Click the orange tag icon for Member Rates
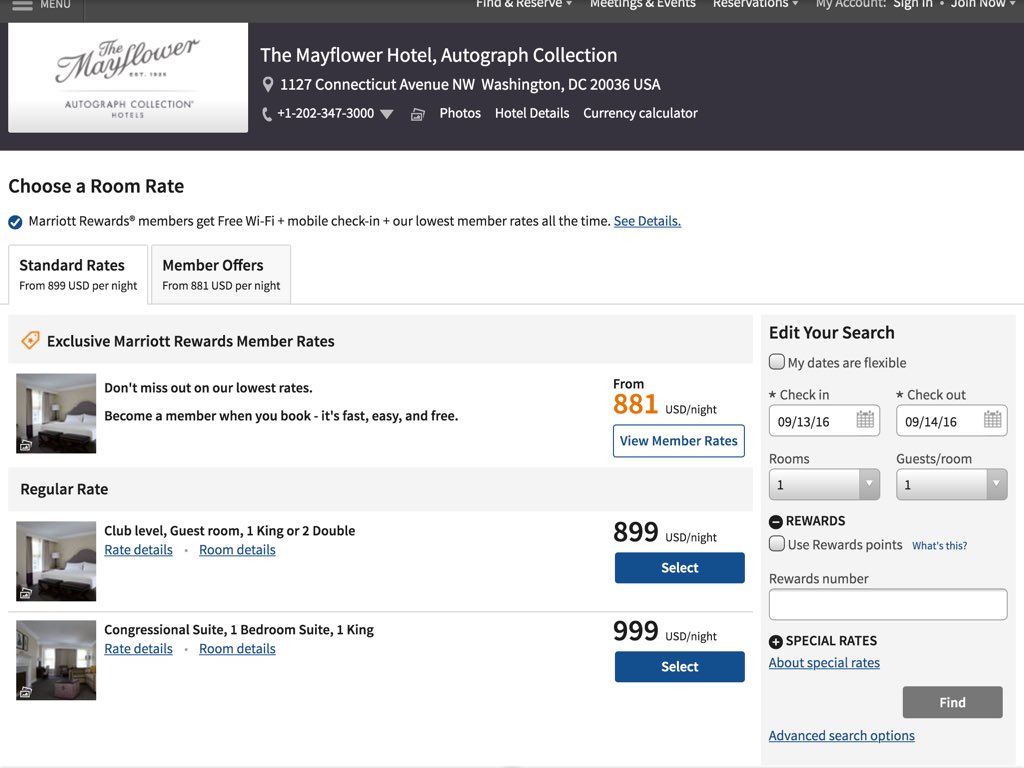This screenshot has width=1024, height=768. [x=30, y=340]
